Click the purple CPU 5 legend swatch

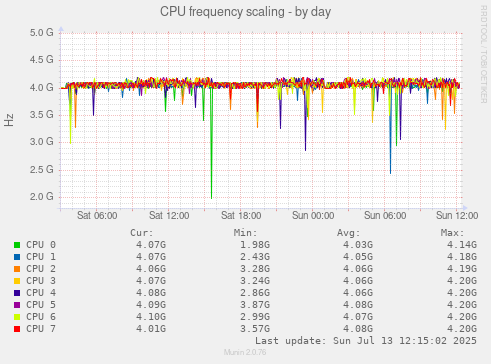17,305
